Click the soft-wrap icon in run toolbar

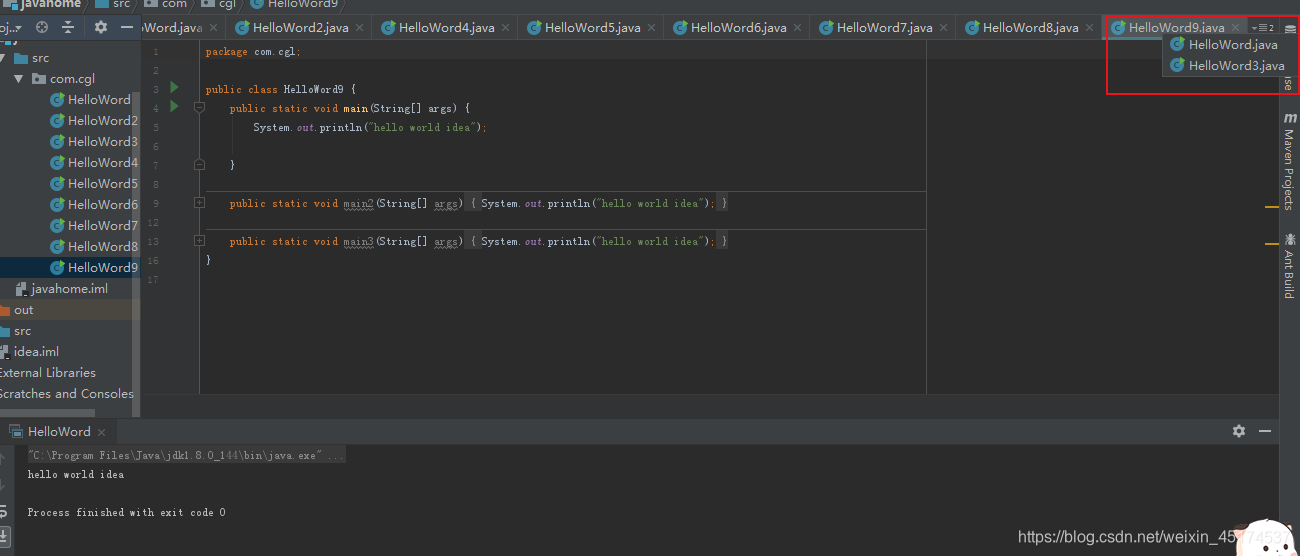coord(5,509)
